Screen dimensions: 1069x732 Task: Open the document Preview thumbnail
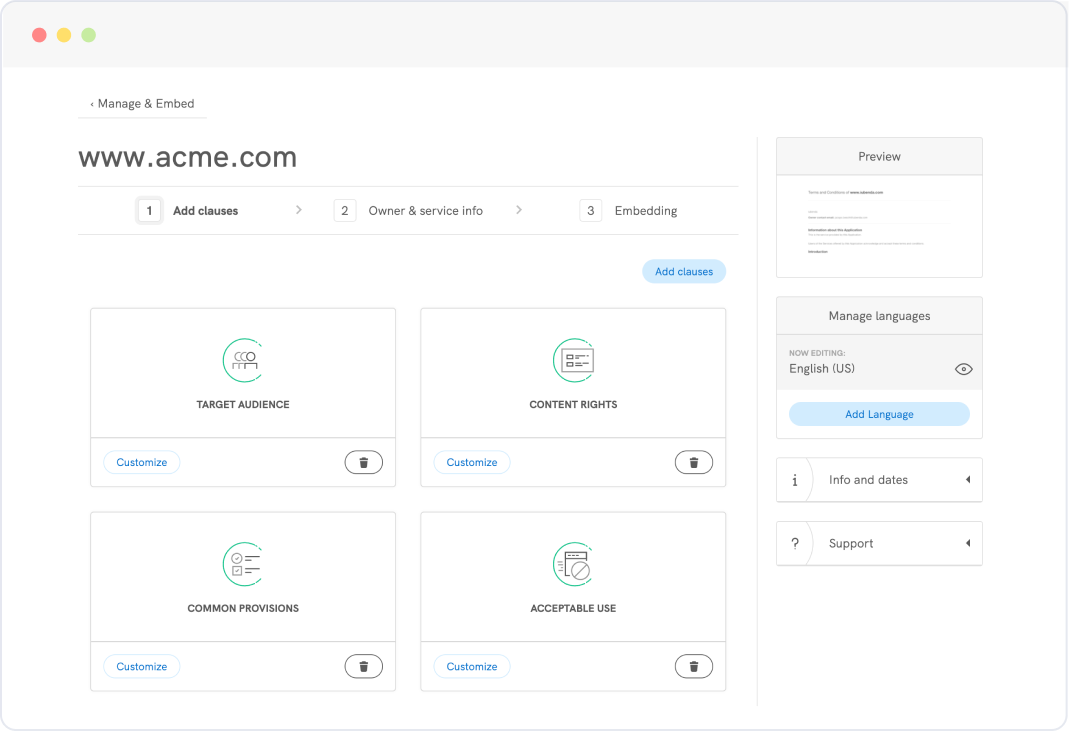click(x=879, y=225)
